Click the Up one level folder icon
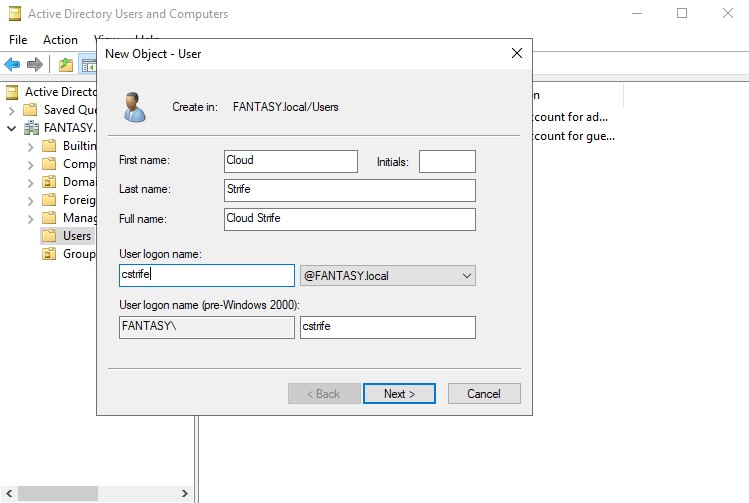 65,64
